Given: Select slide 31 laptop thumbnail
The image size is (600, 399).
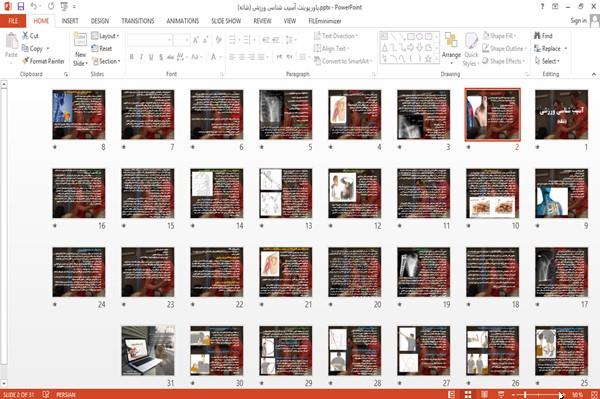Looking at the screenshot, I should pyautogui.click(x=148, y=350).
